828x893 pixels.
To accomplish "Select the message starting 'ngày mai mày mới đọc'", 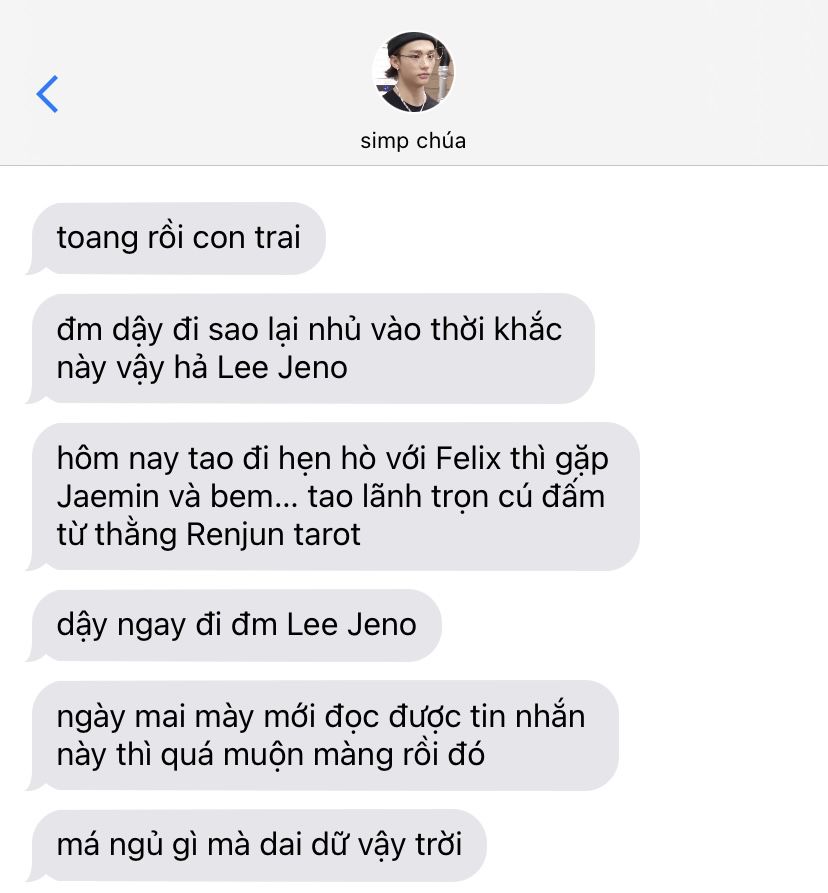I will click(x=322, y=735).
